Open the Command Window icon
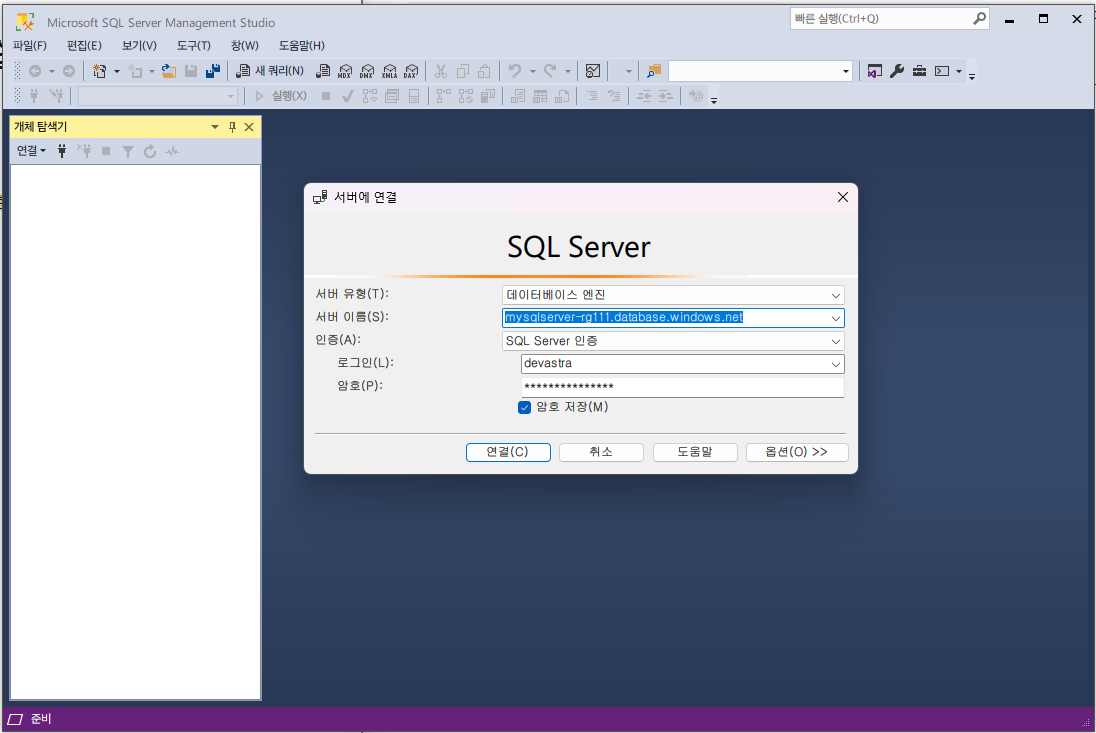 coord(942,71)
